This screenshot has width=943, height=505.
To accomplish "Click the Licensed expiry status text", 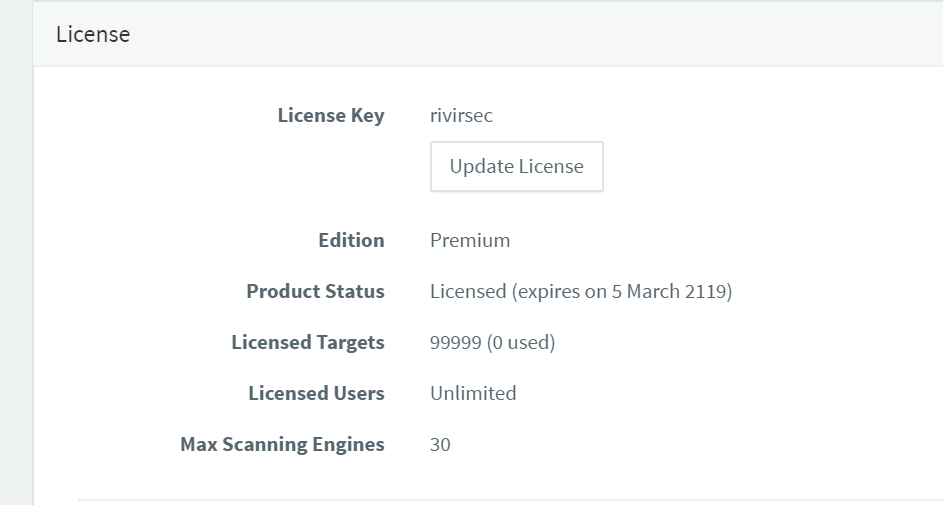I will pyautogui.click(x=581, y=291).
